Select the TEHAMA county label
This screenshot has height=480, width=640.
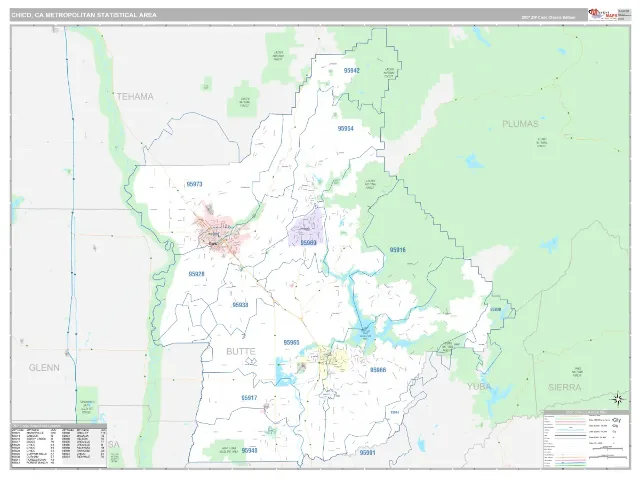[135, 97]
